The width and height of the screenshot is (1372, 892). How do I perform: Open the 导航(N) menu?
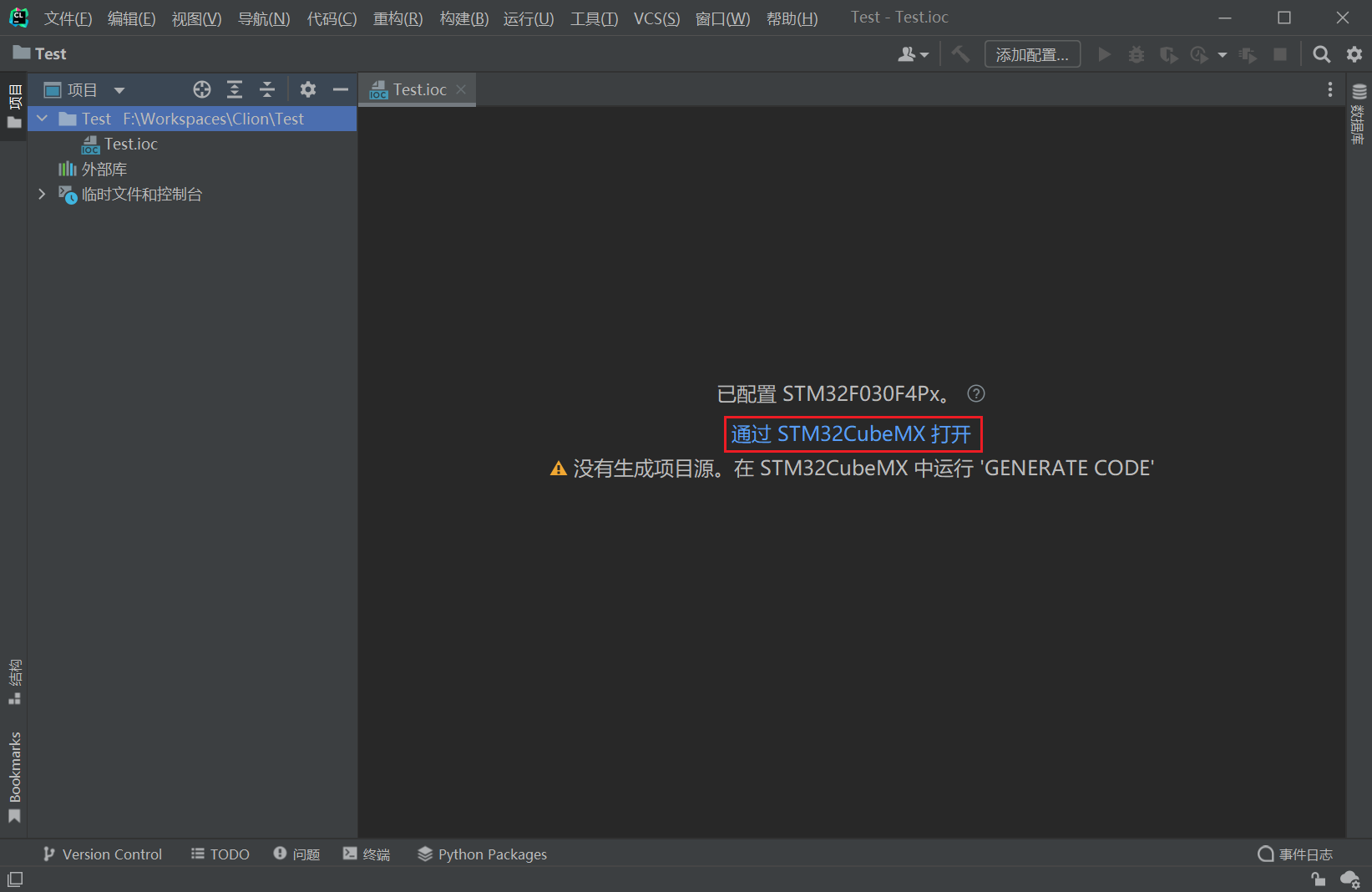pos(264,18)
